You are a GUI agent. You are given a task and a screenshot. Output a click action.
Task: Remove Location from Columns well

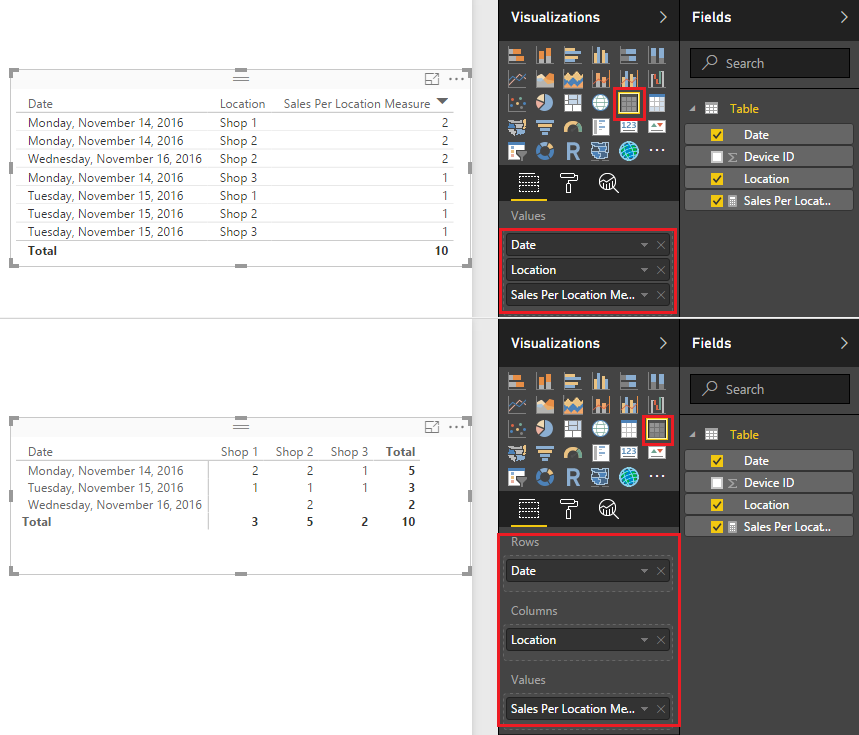pos(661,640)
